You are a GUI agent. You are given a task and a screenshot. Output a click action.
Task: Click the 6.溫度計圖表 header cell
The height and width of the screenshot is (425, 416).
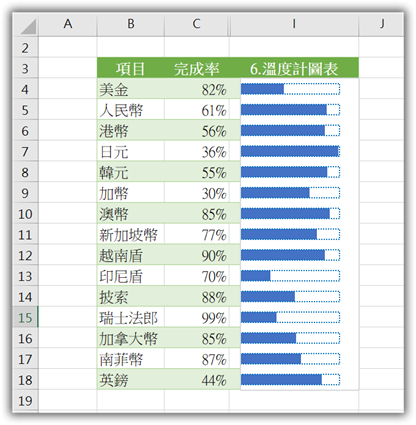[294, 68]
